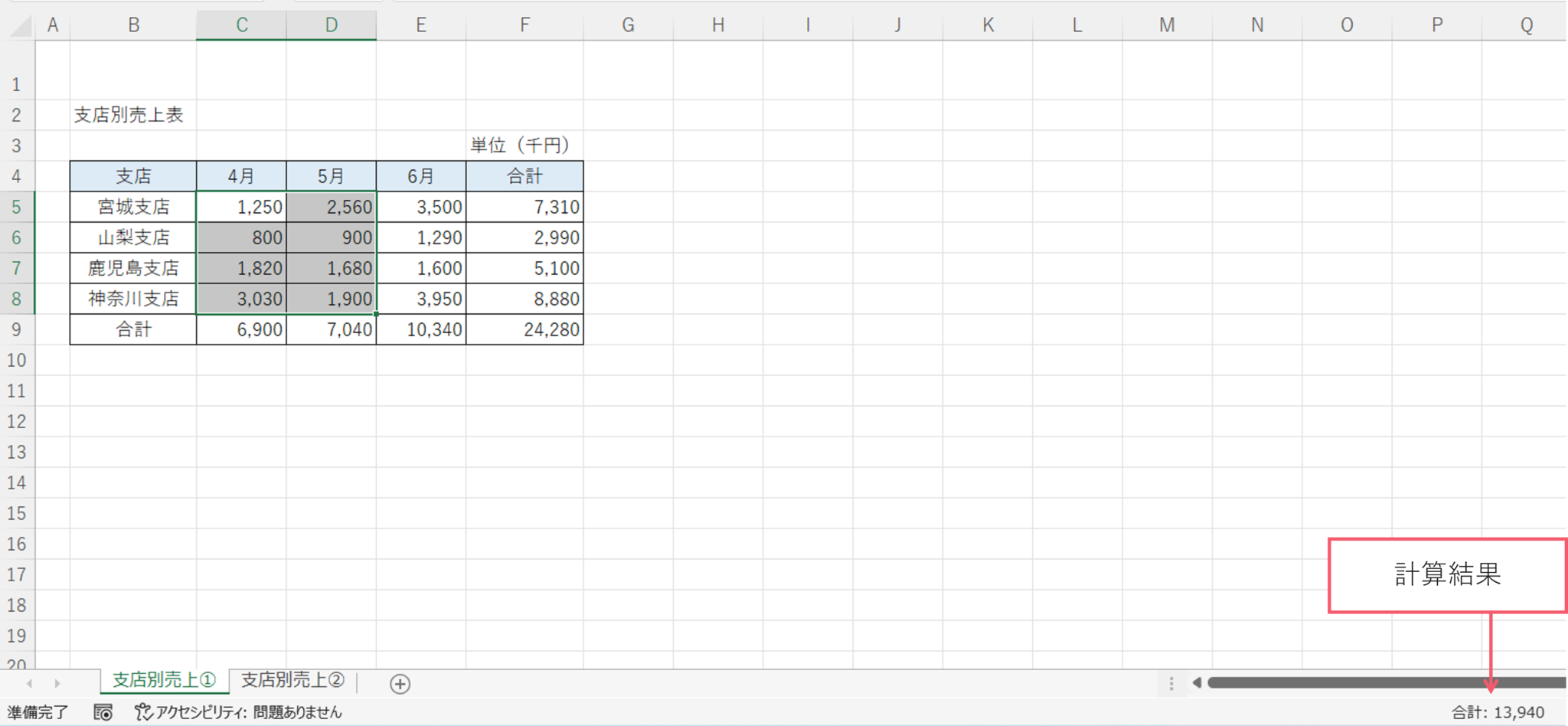
Task: Click the add new sheet plus icon
Action: click(x=400, y=684)
